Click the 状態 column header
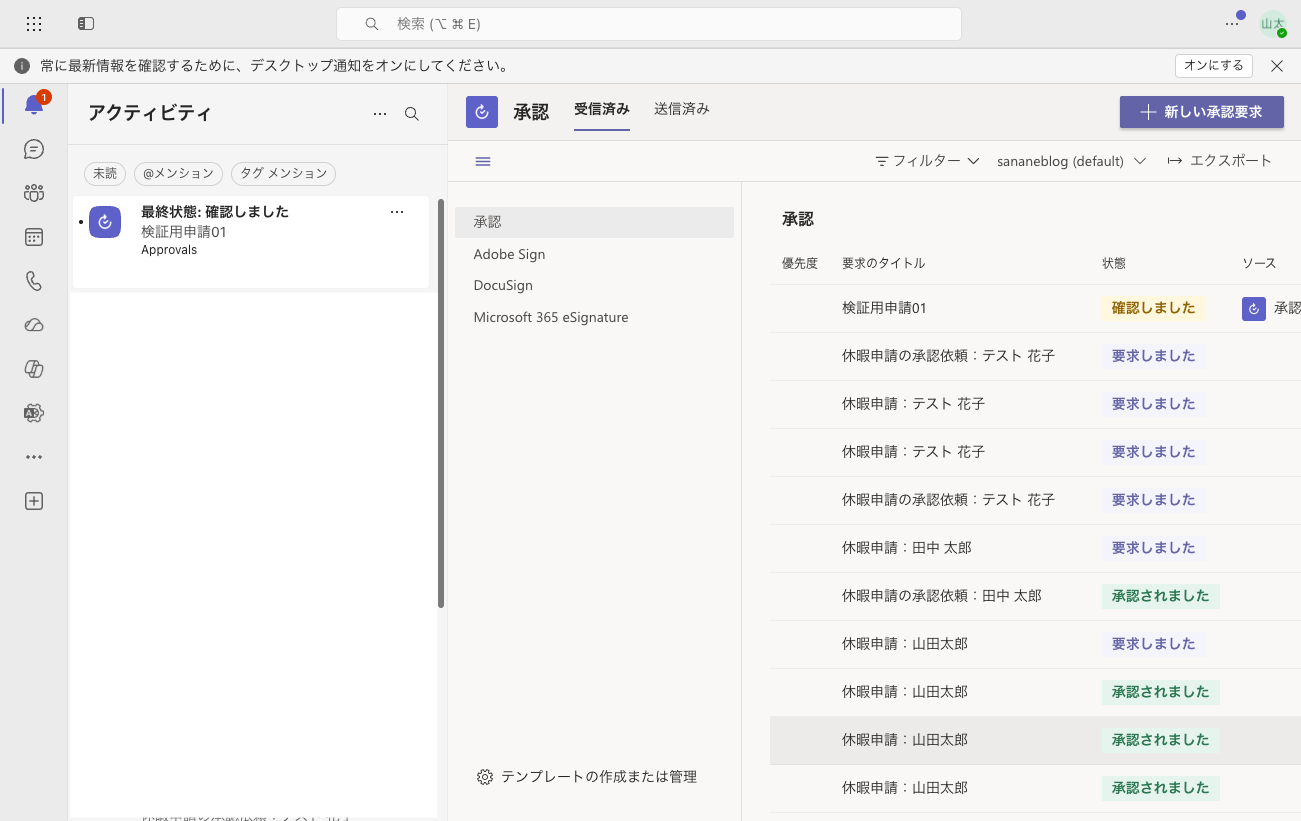 click(x=1114, y=264)
